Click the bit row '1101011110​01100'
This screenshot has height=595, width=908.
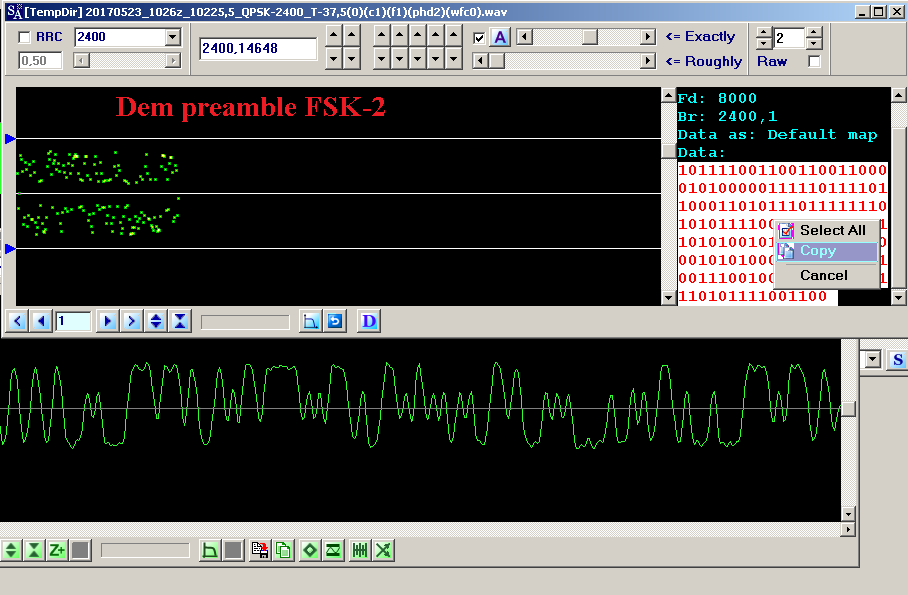[752, 296]
